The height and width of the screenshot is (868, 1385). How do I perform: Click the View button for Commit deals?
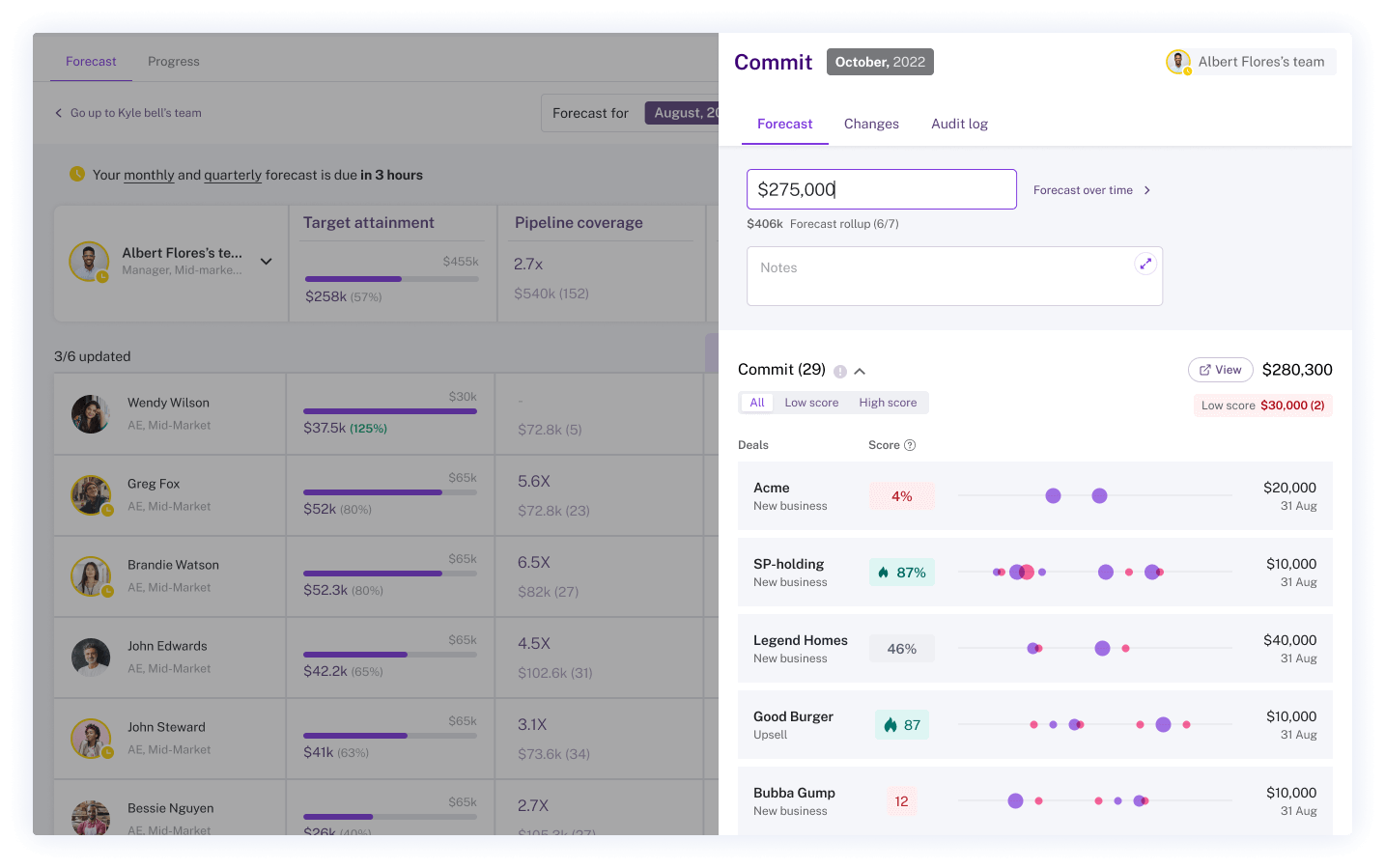(x=1220, y=369)
